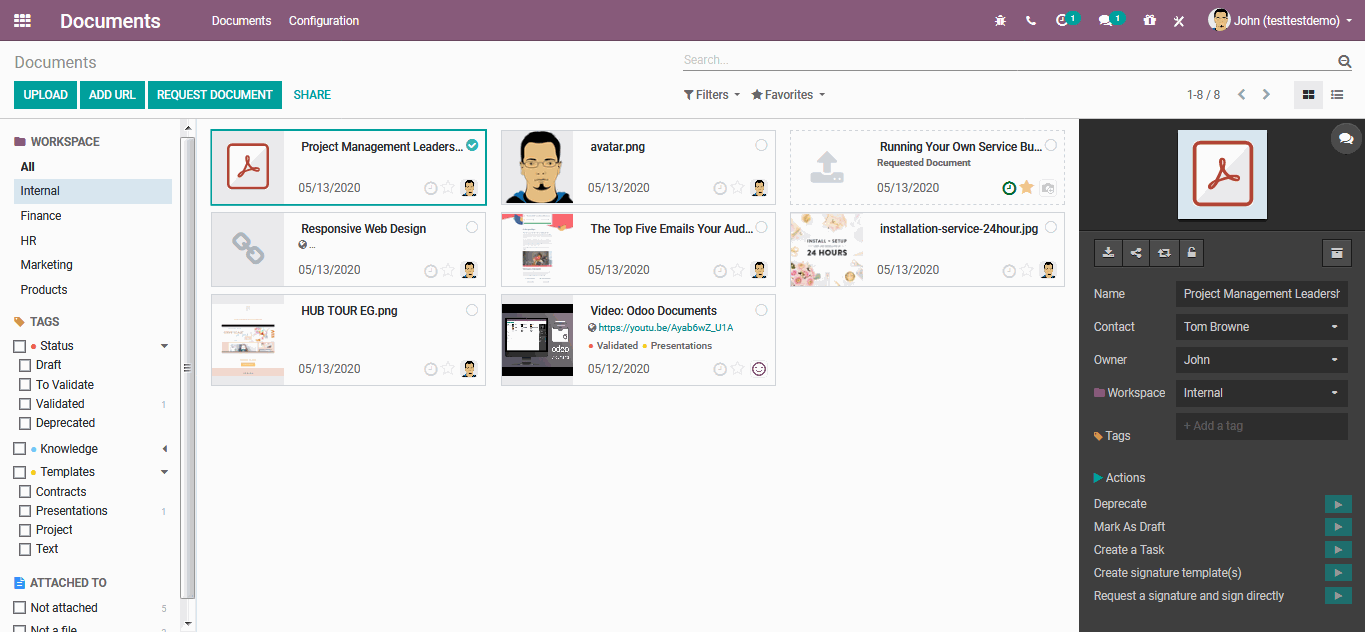Open the Configuration menu

323,20
